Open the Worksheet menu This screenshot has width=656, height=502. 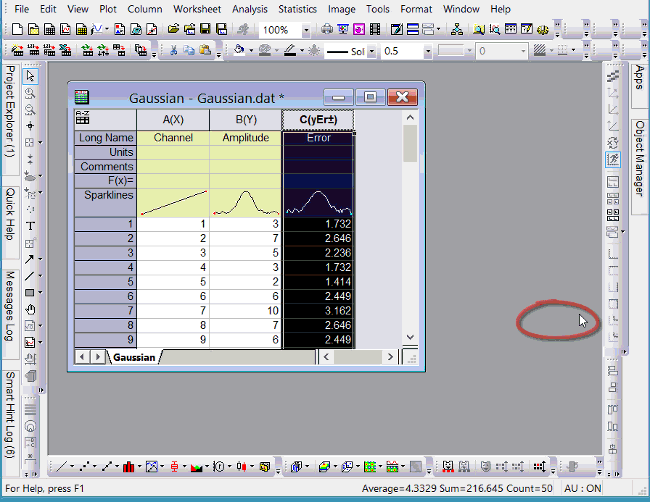click(197, 9)
